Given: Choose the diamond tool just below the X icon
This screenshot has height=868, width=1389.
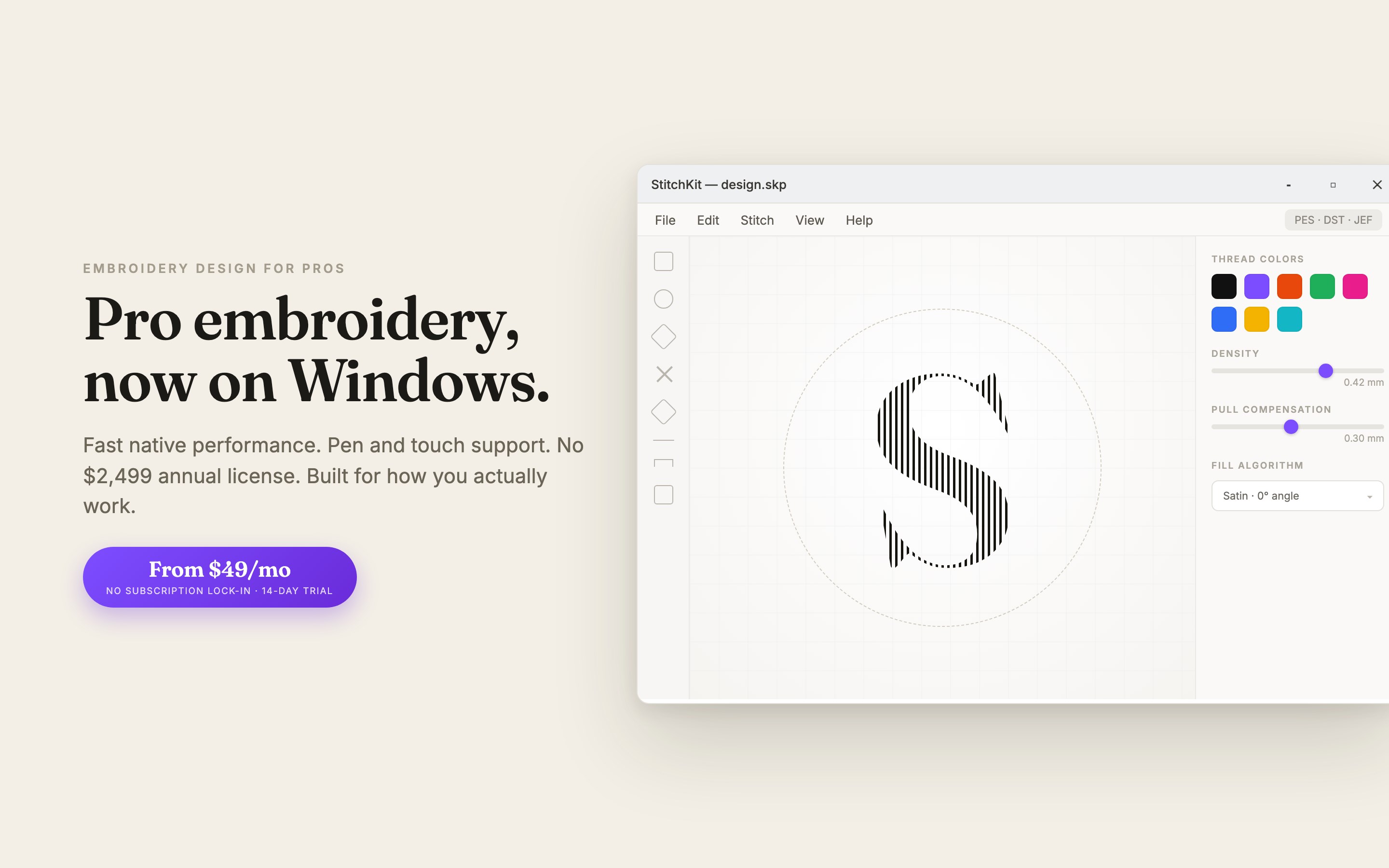Looking at the screenshot, I should click(x=664, y=412).
